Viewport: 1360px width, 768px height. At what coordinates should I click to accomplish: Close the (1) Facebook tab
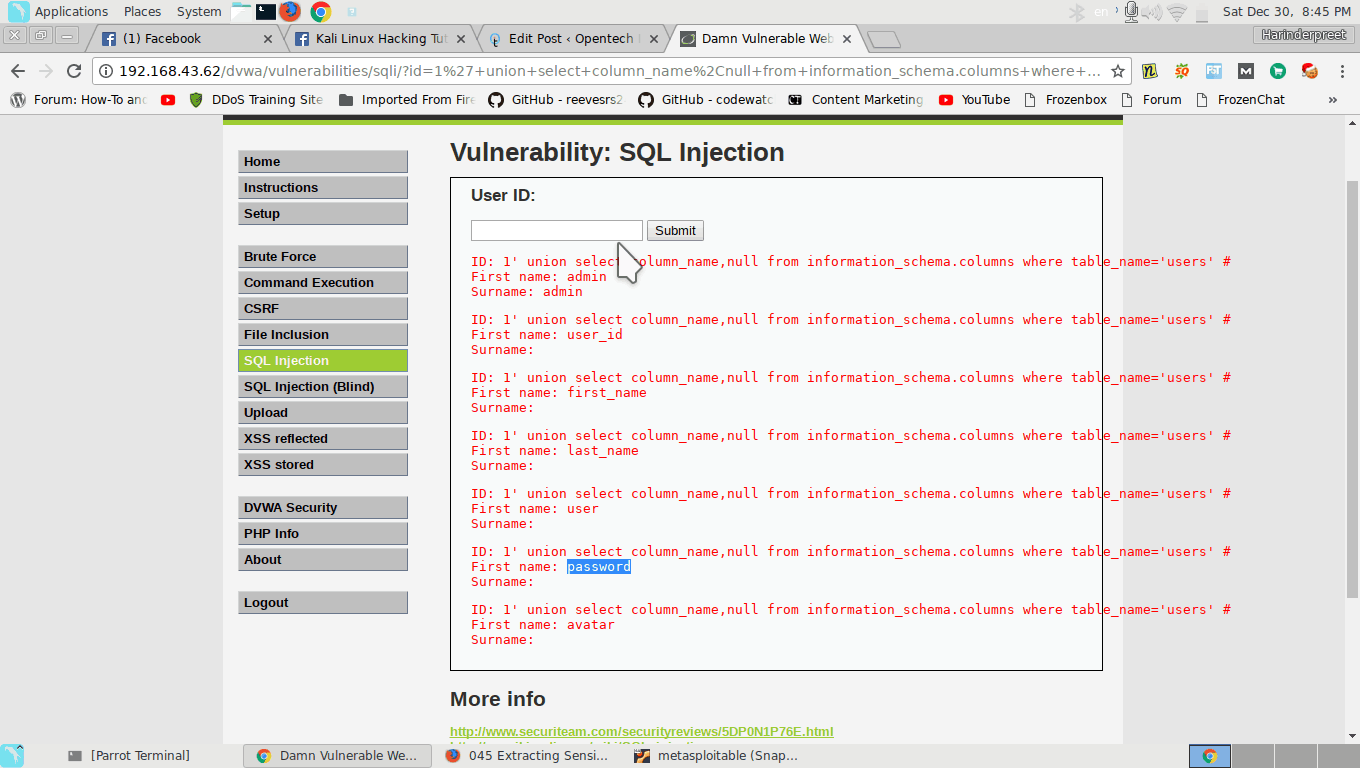click(268, 39)
